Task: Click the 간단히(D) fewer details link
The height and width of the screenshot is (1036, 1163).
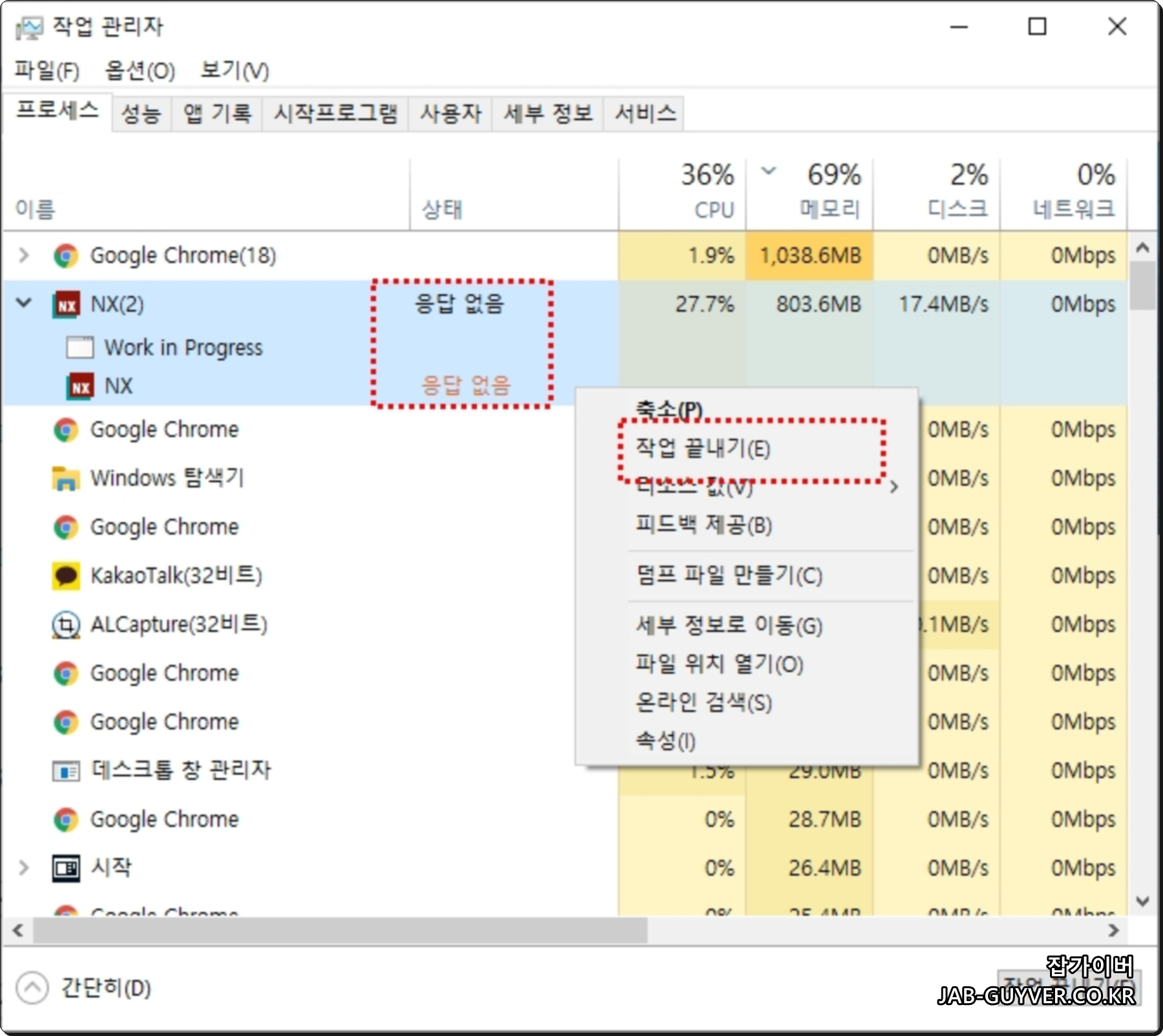Action: click(x=106, y=988)
